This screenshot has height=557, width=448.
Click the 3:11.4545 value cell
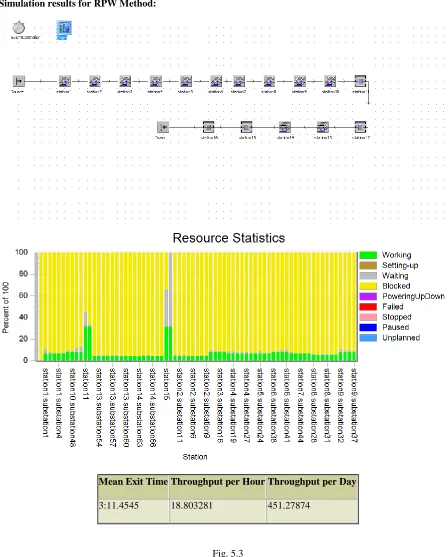[133, 511]
